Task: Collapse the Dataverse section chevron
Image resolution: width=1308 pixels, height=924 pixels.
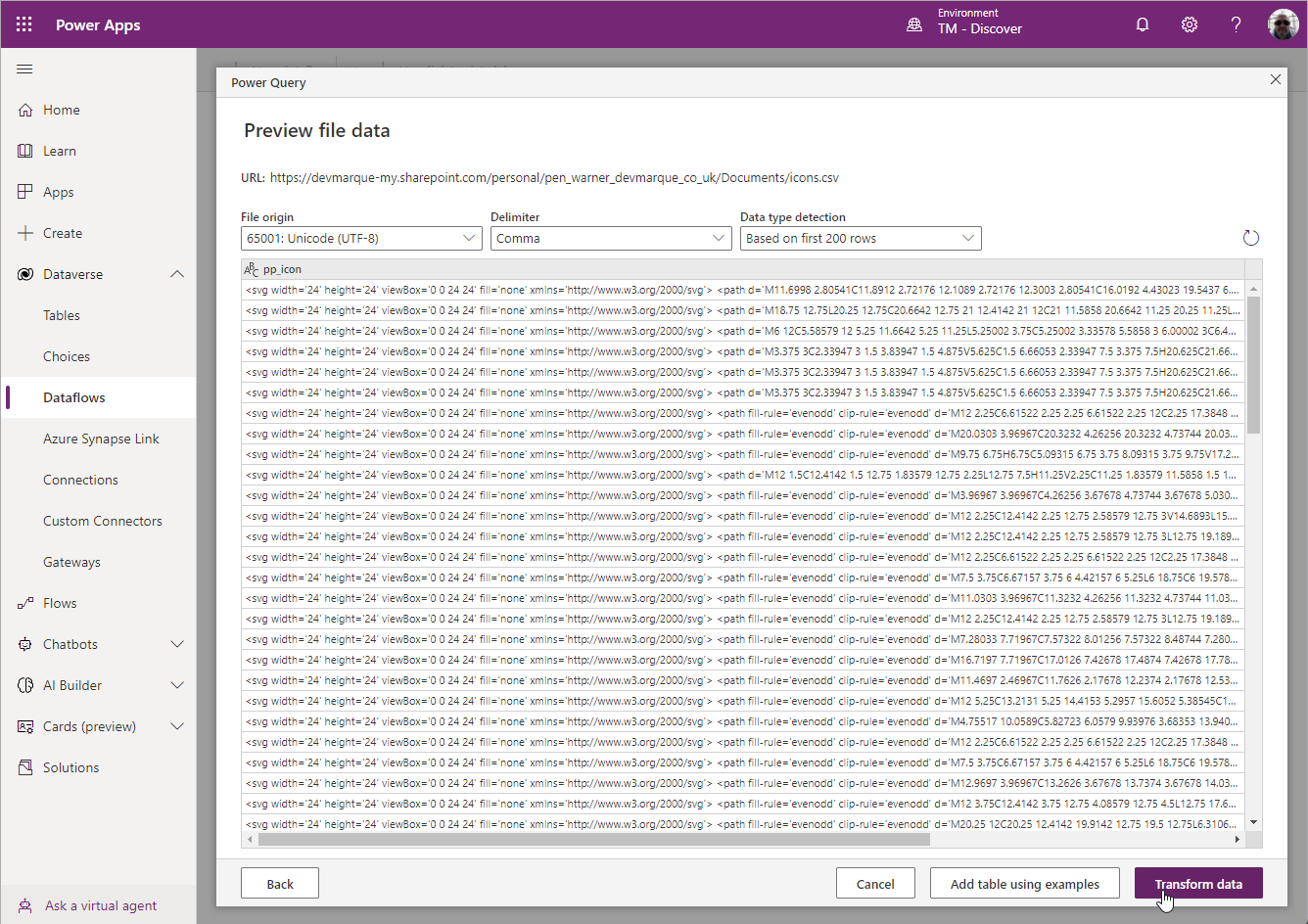Action: [177, 274]
